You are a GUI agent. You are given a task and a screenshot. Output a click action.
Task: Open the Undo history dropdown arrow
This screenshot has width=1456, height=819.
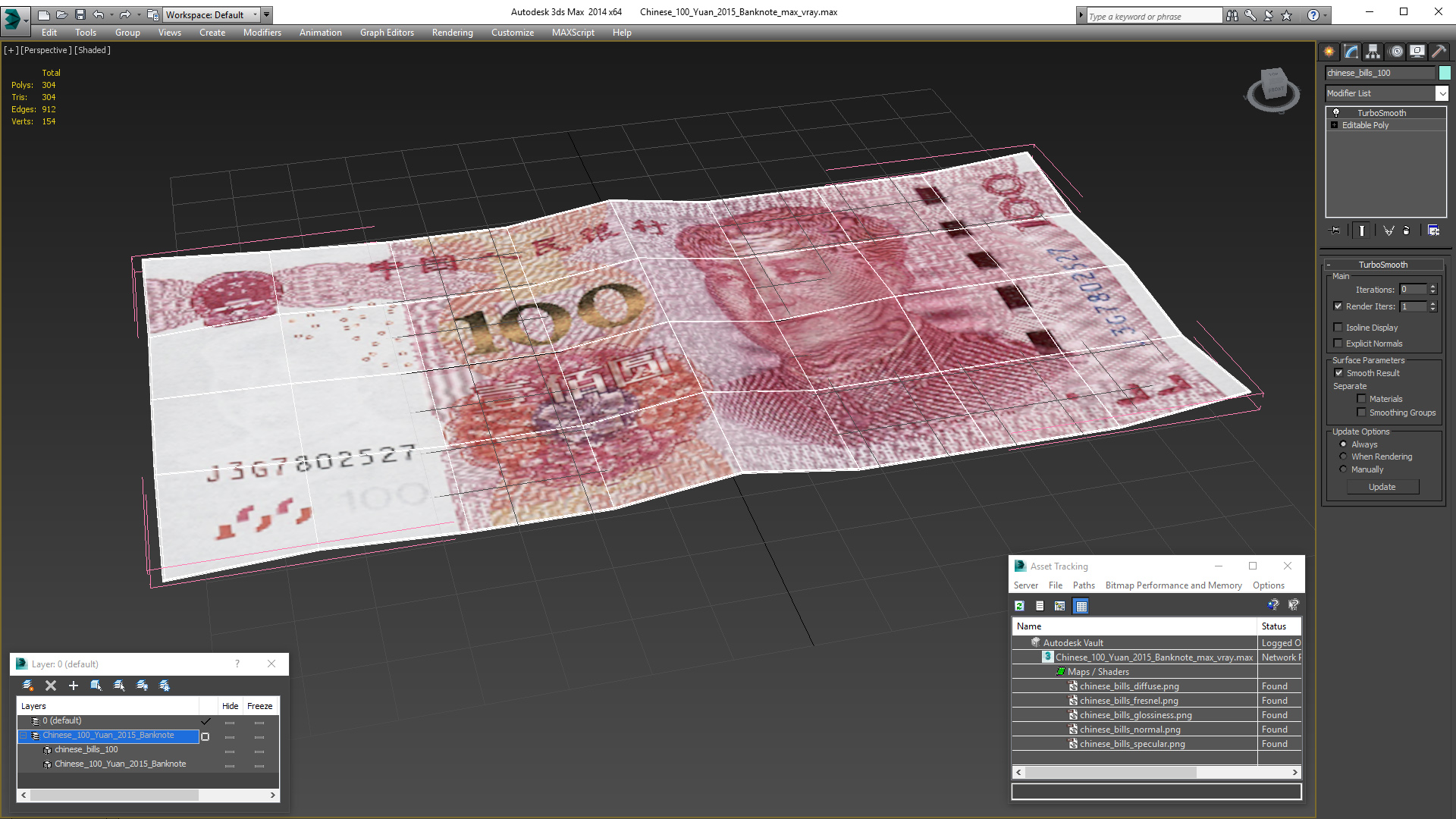click(x=111, y=14)
